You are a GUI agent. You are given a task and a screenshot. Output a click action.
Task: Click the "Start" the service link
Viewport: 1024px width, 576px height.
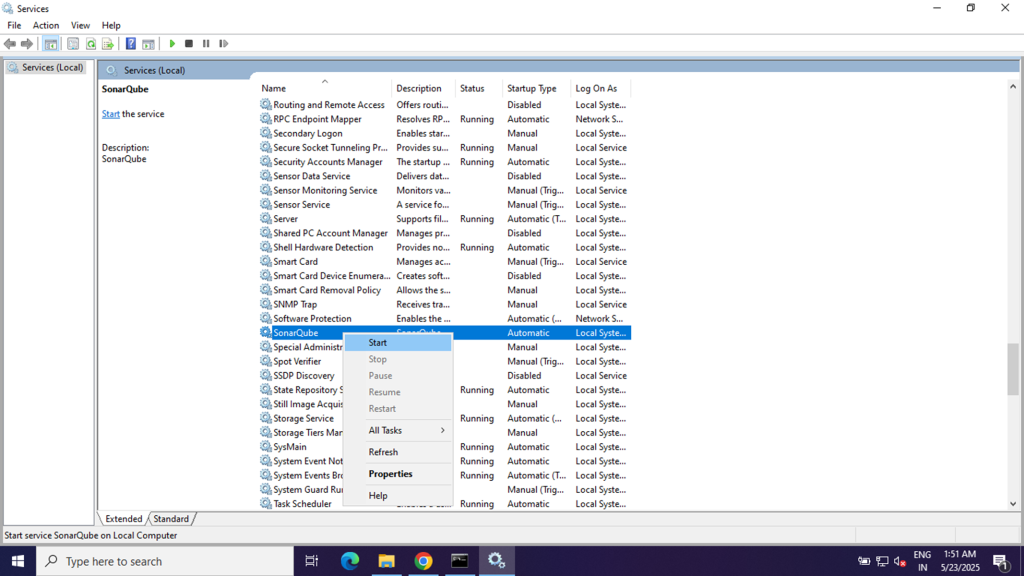[110, 114]
